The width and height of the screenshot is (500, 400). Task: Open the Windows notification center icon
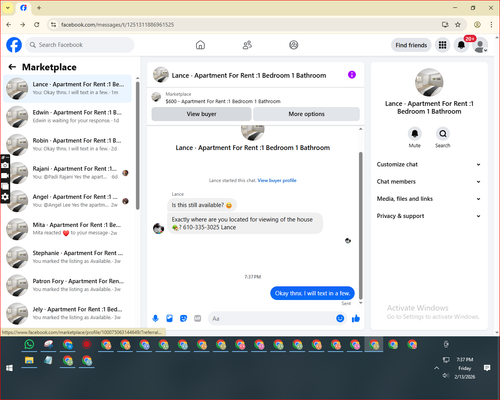(487, 368)
